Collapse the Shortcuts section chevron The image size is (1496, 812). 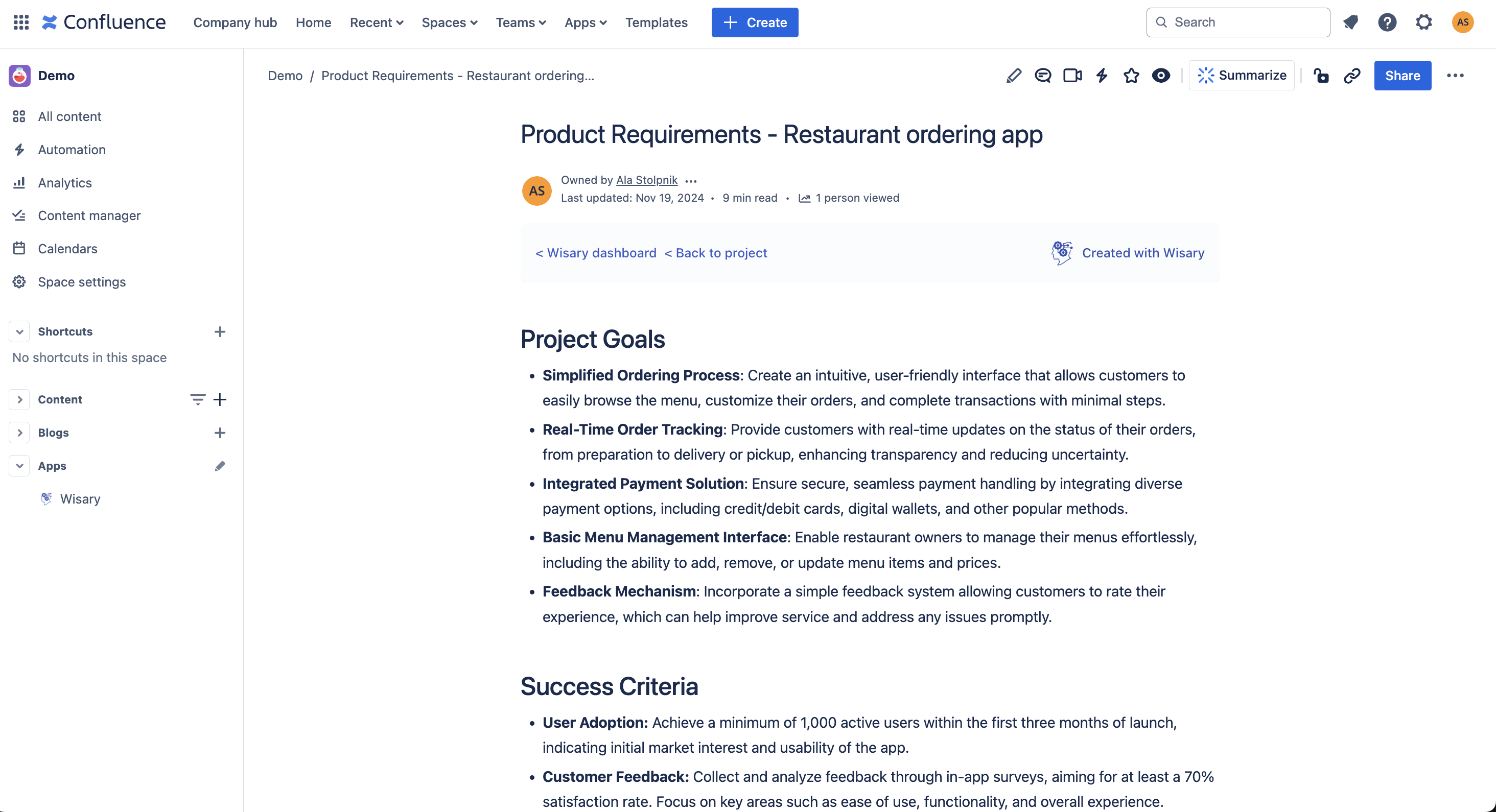[x=19, y=331]
